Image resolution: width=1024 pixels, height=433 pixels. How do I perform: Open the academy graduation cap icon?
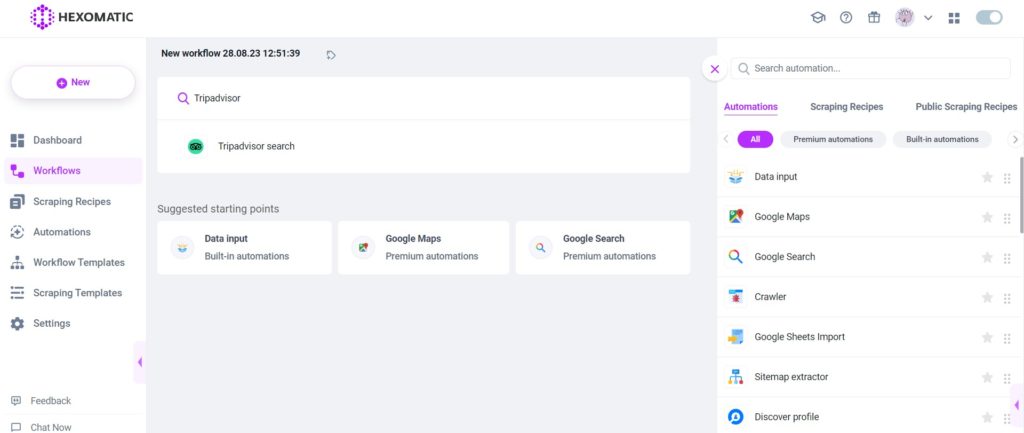pyautogui.click(x=818, y=18)
